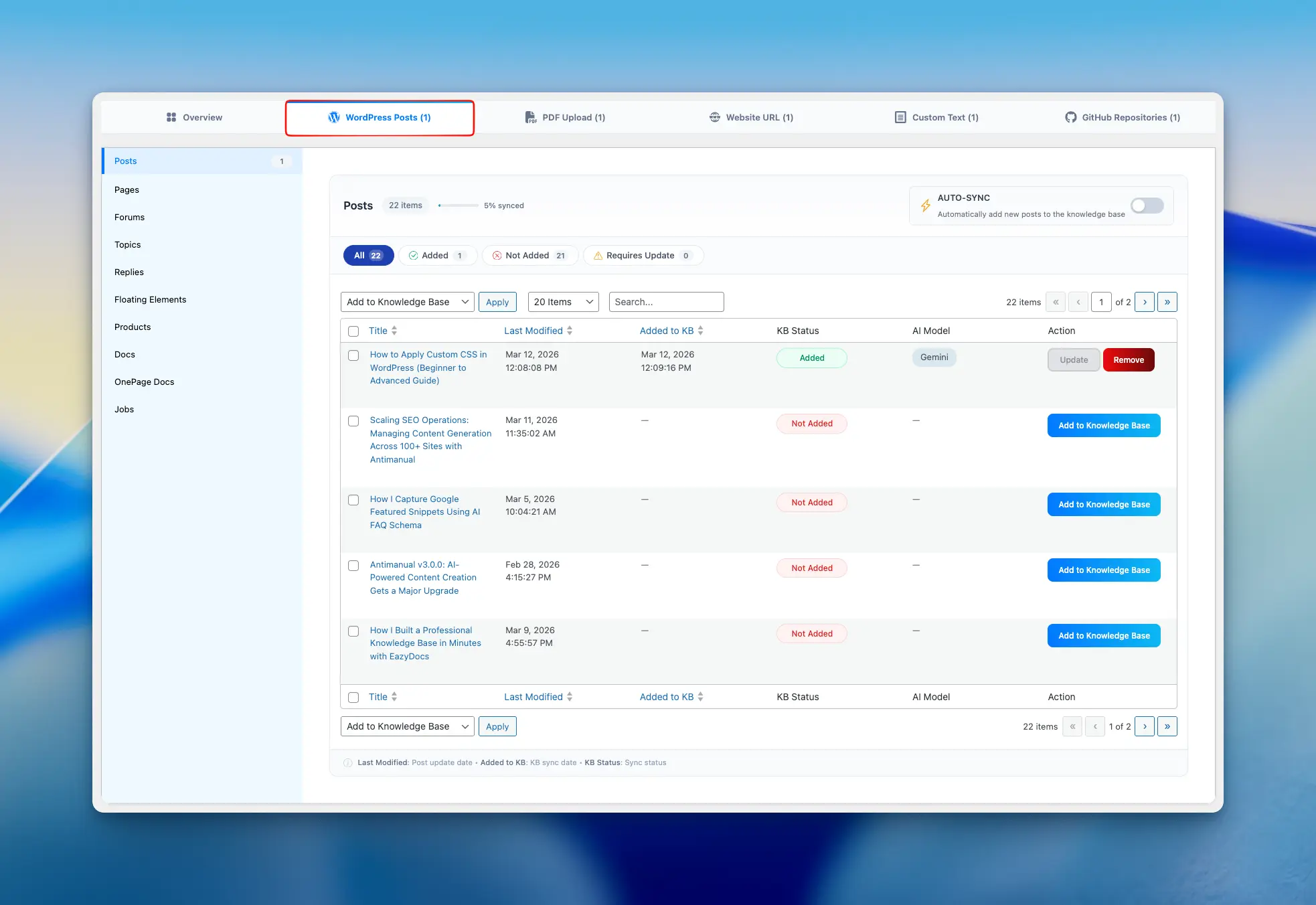
Task: Enable the Auto-Sync toggle switch
Action: (x=1147, y=205)
